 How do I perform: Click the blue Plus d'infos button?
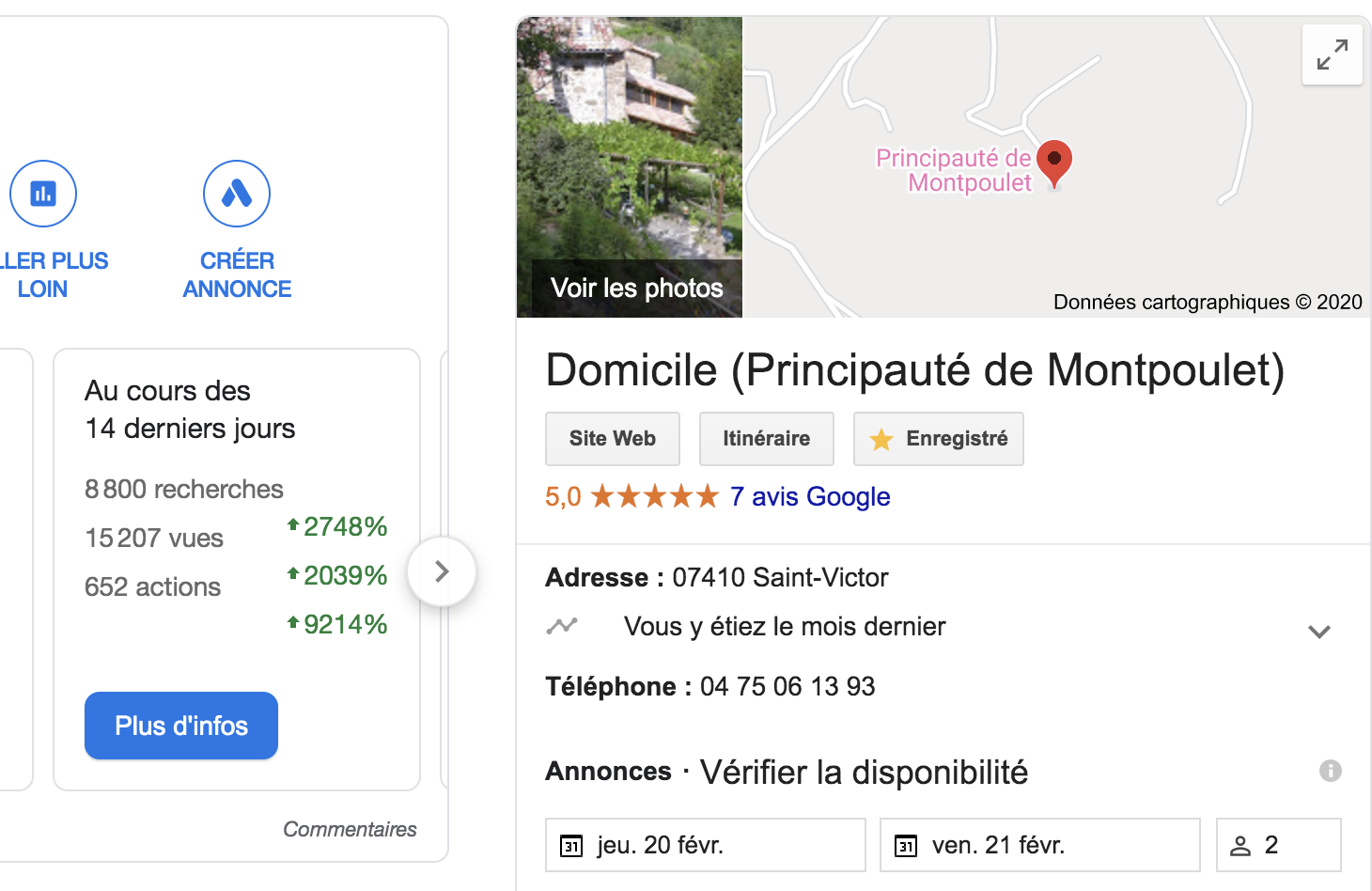tap(181, 726)
